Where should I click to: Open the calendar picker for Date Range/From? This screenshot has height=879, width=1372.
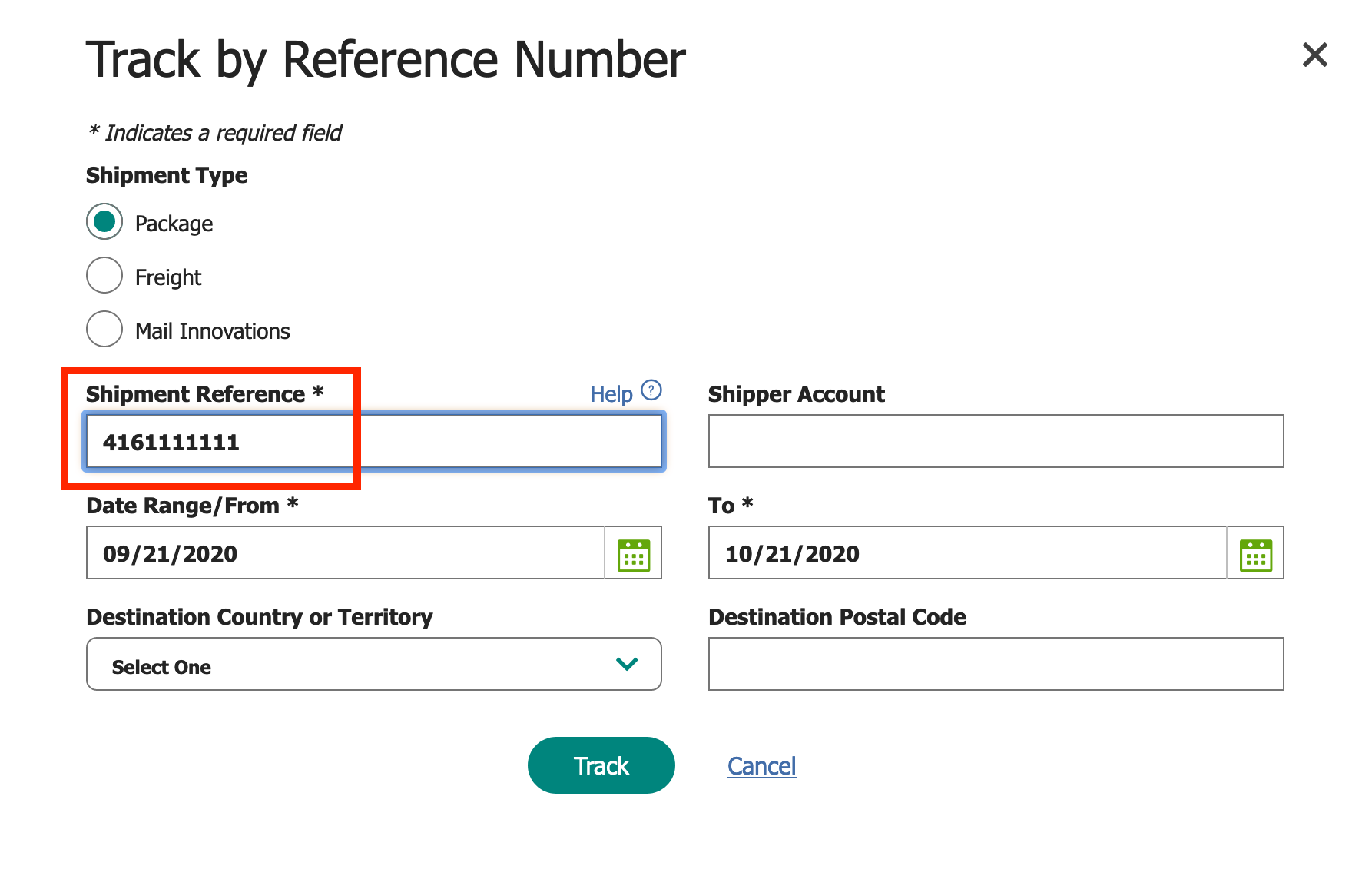tap(634, 554)
